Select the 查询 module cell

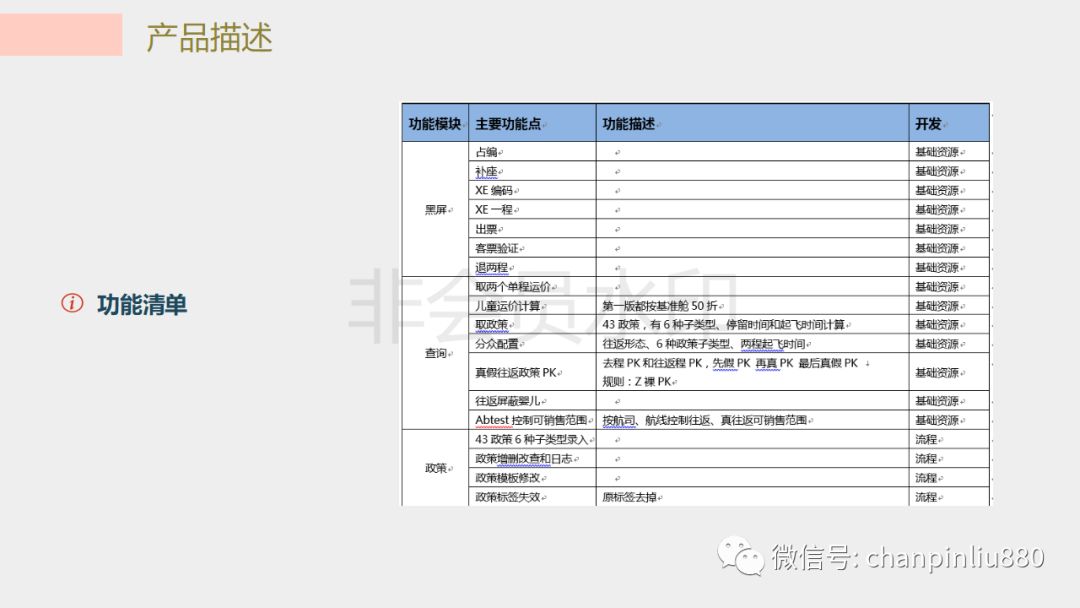435,353
